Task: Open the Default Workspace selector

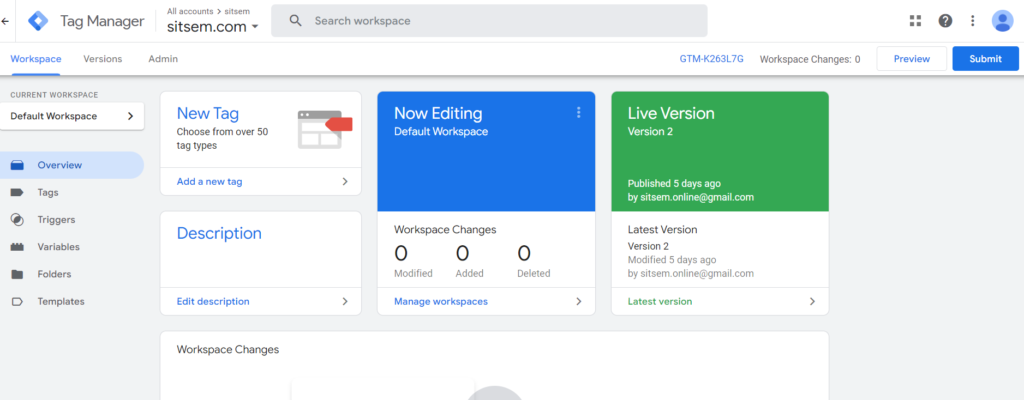Action: click(72, 116)
